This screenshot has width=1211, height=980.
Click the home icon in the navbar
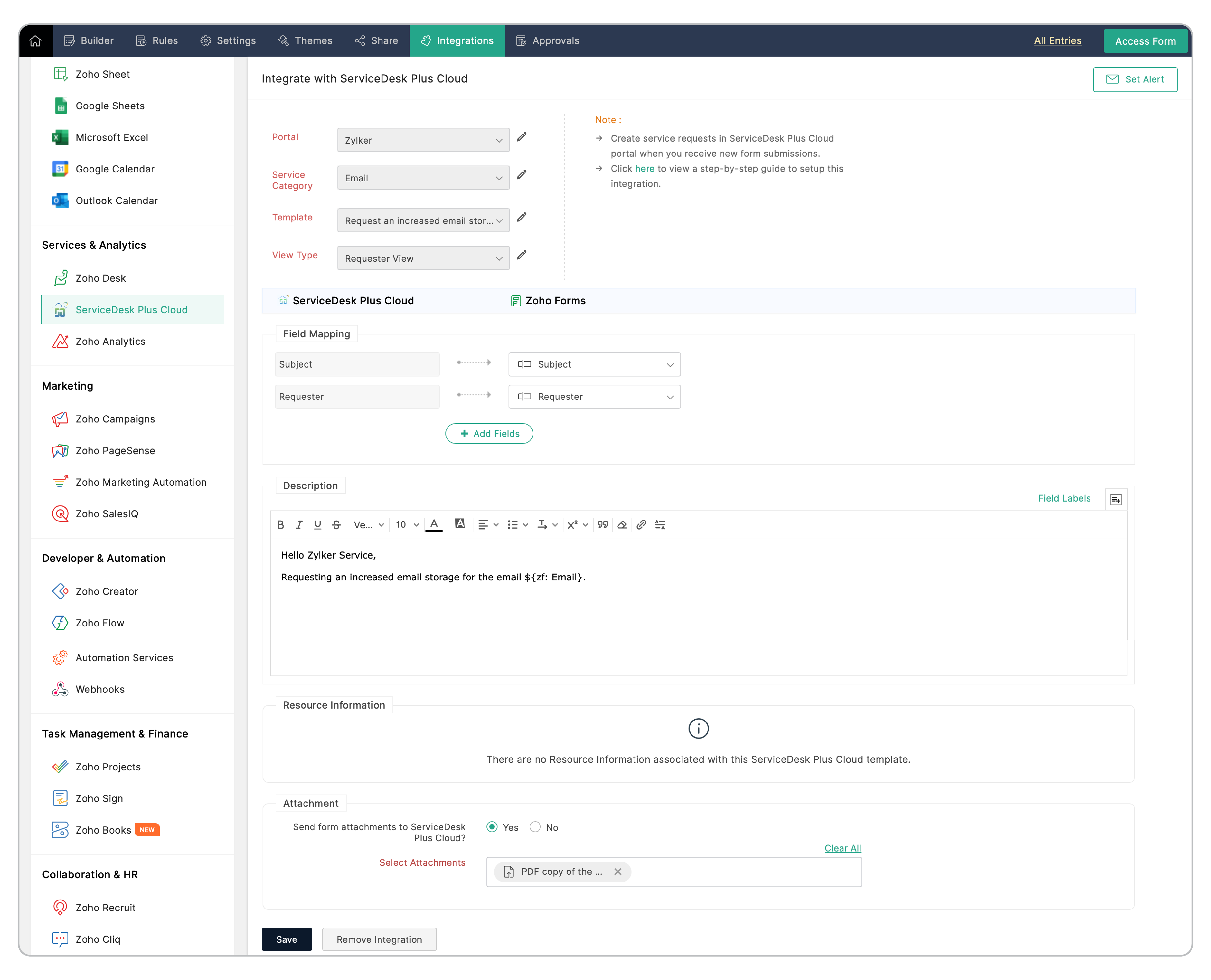tap(35, 41)
